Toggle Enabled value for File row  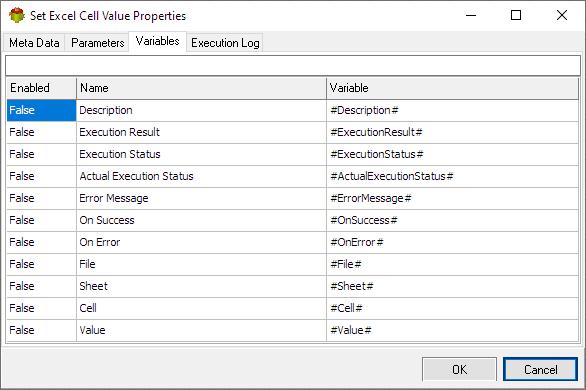pos(41,264)
